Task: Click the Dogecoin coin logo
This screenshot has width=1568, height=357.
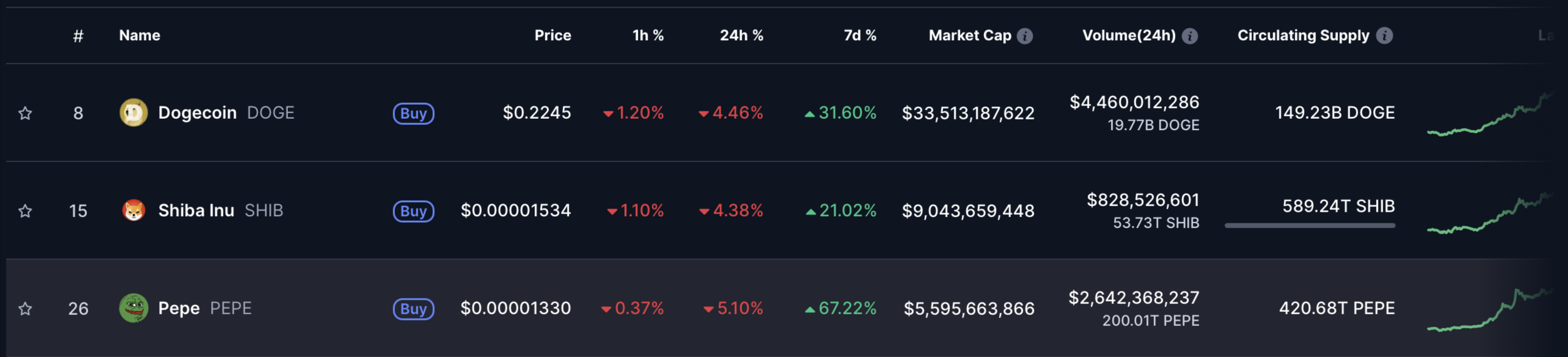Action: (x=133, y=113)
